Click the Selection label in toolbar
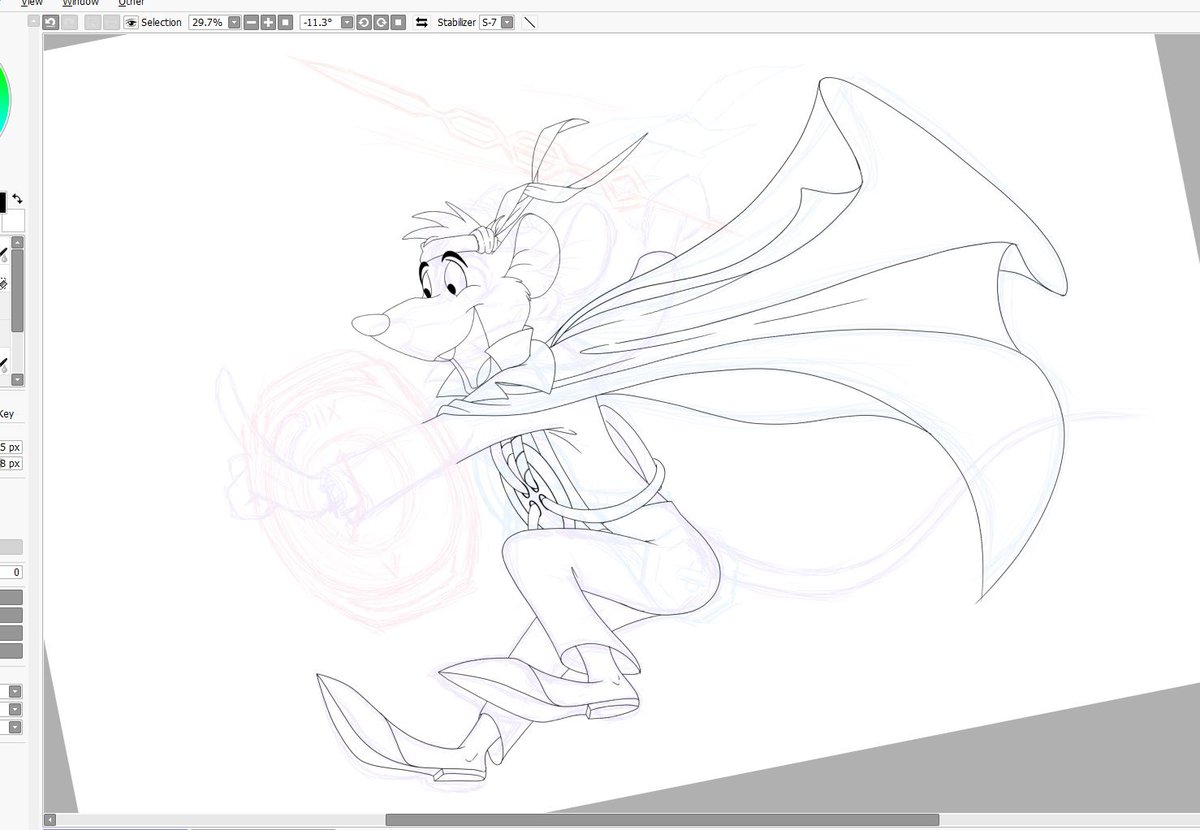Viewport: 1200px width, 830px height. pos(161,22)
